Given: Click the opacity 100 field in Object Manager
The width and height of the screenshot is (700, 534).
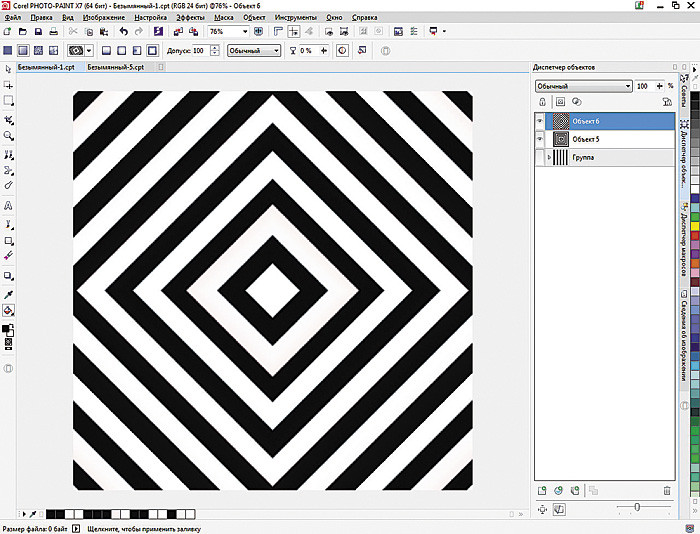Looking at the screenshot, I should coord(645,86).
